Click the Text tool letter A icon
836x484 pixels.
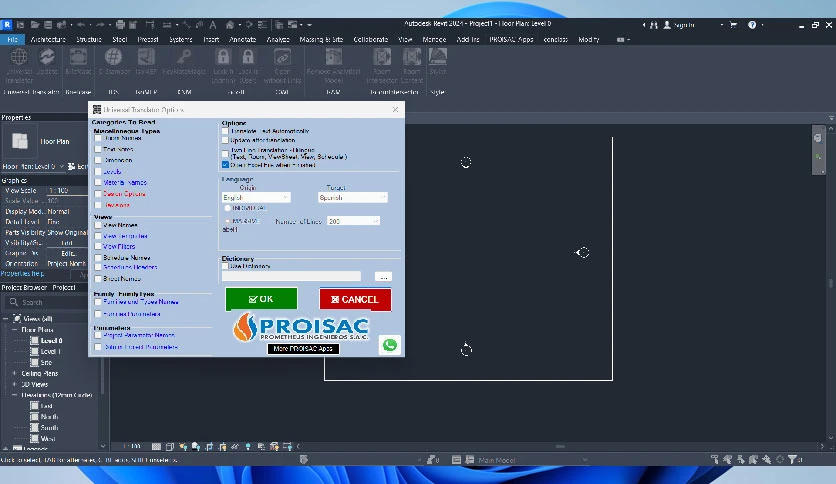213,25
